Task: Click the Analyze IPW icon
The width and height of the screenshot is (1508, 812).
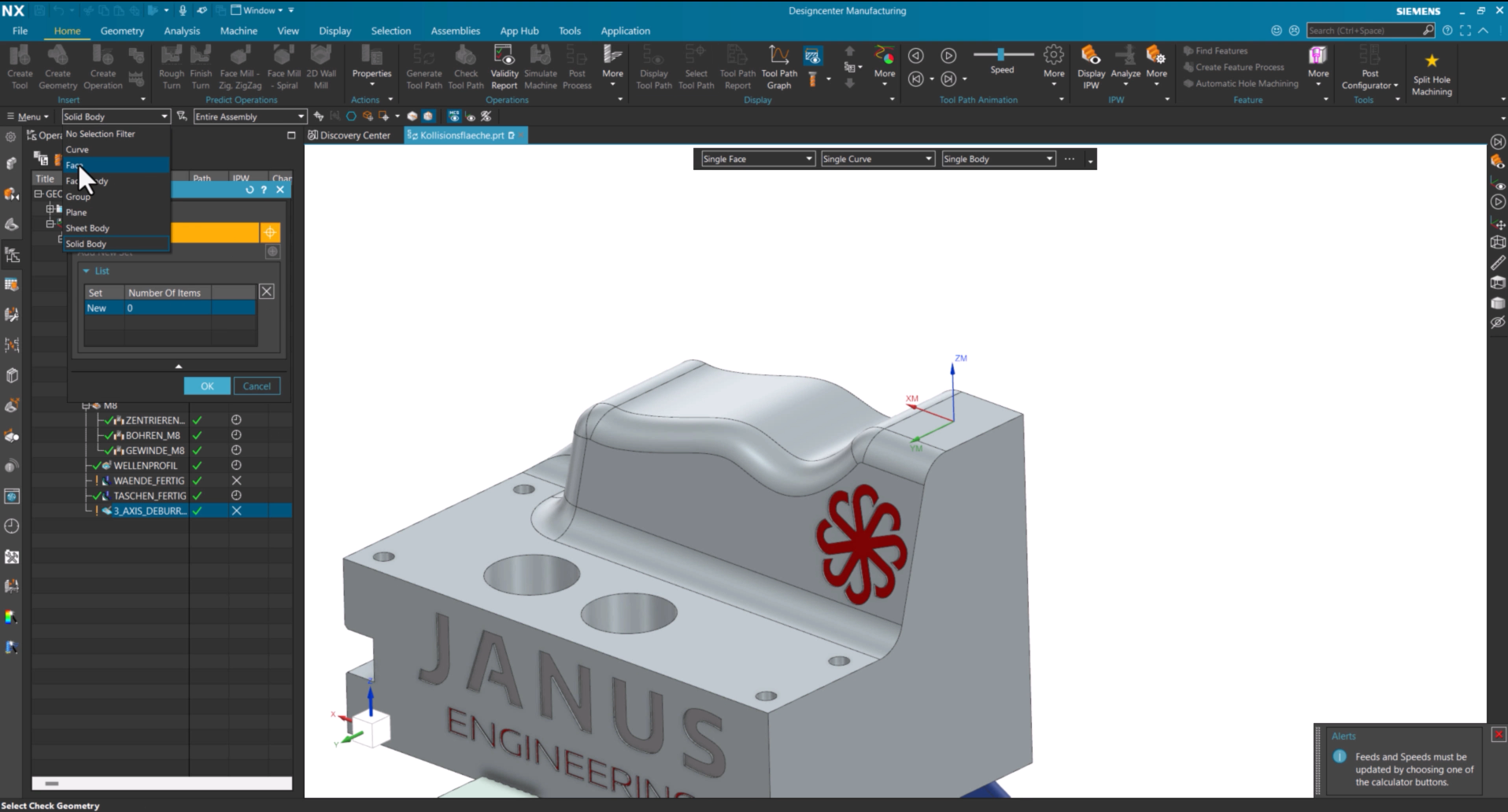Action: coord(1125,67)
